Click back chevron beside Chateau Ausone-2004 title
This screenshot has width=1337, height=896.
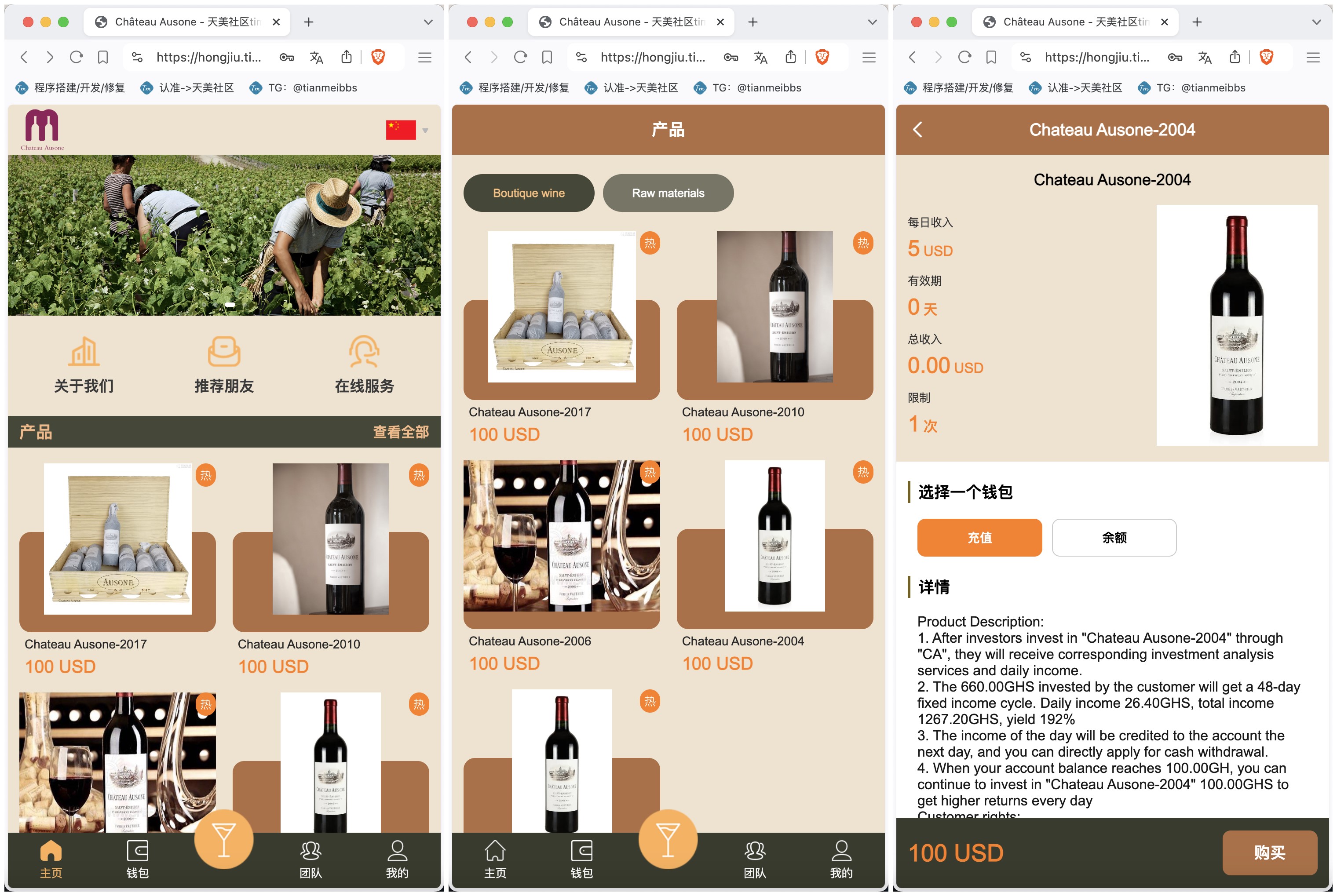(917, 130)
